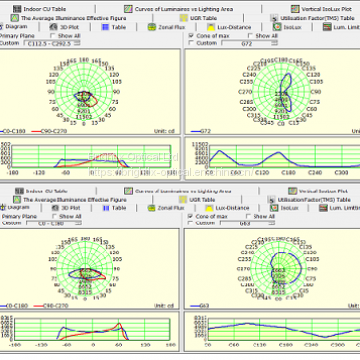Click Vertical IsoLux Plot icon in lower window
Viewport: 360px width, 360px height.
click(x=292, y=191)
